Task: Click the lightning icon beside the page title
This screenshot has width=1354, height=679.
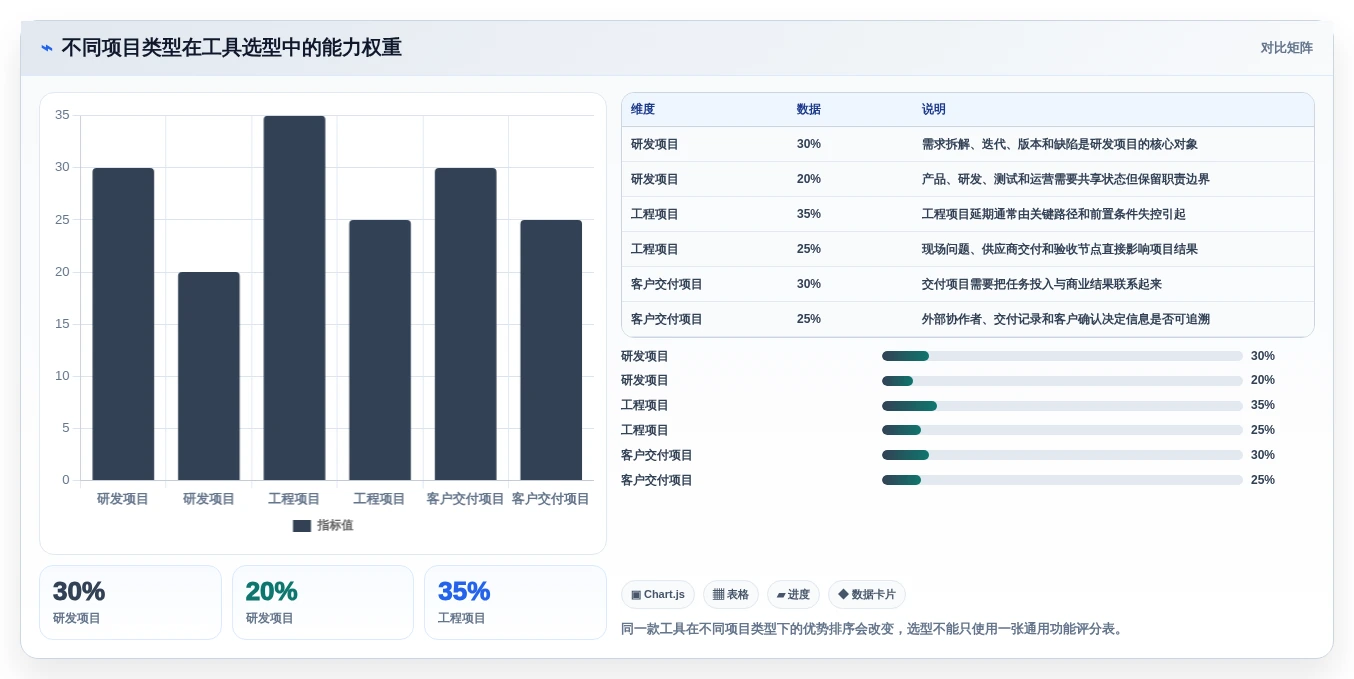Action: point(47,48)
